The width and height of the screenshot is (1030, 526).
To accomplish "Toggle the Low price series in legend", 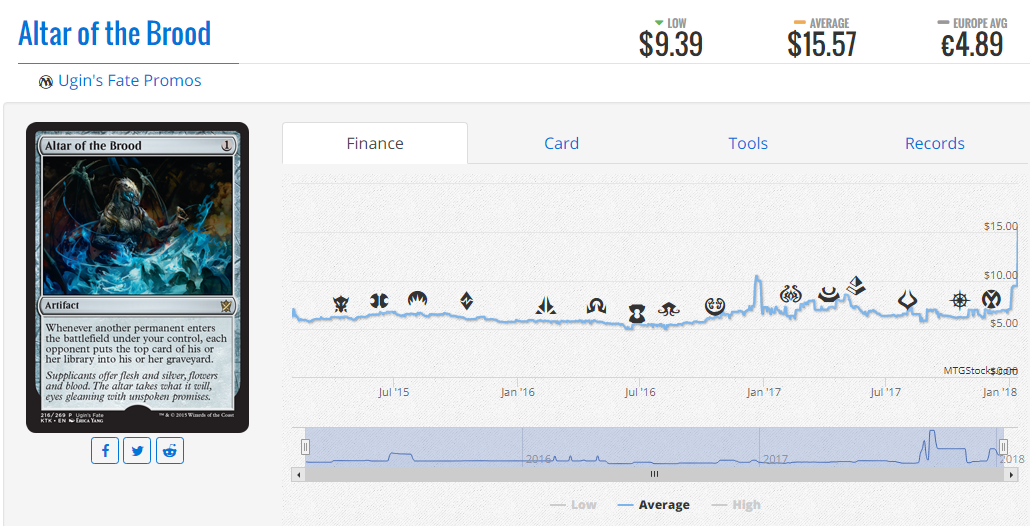I will click(573, 504).
